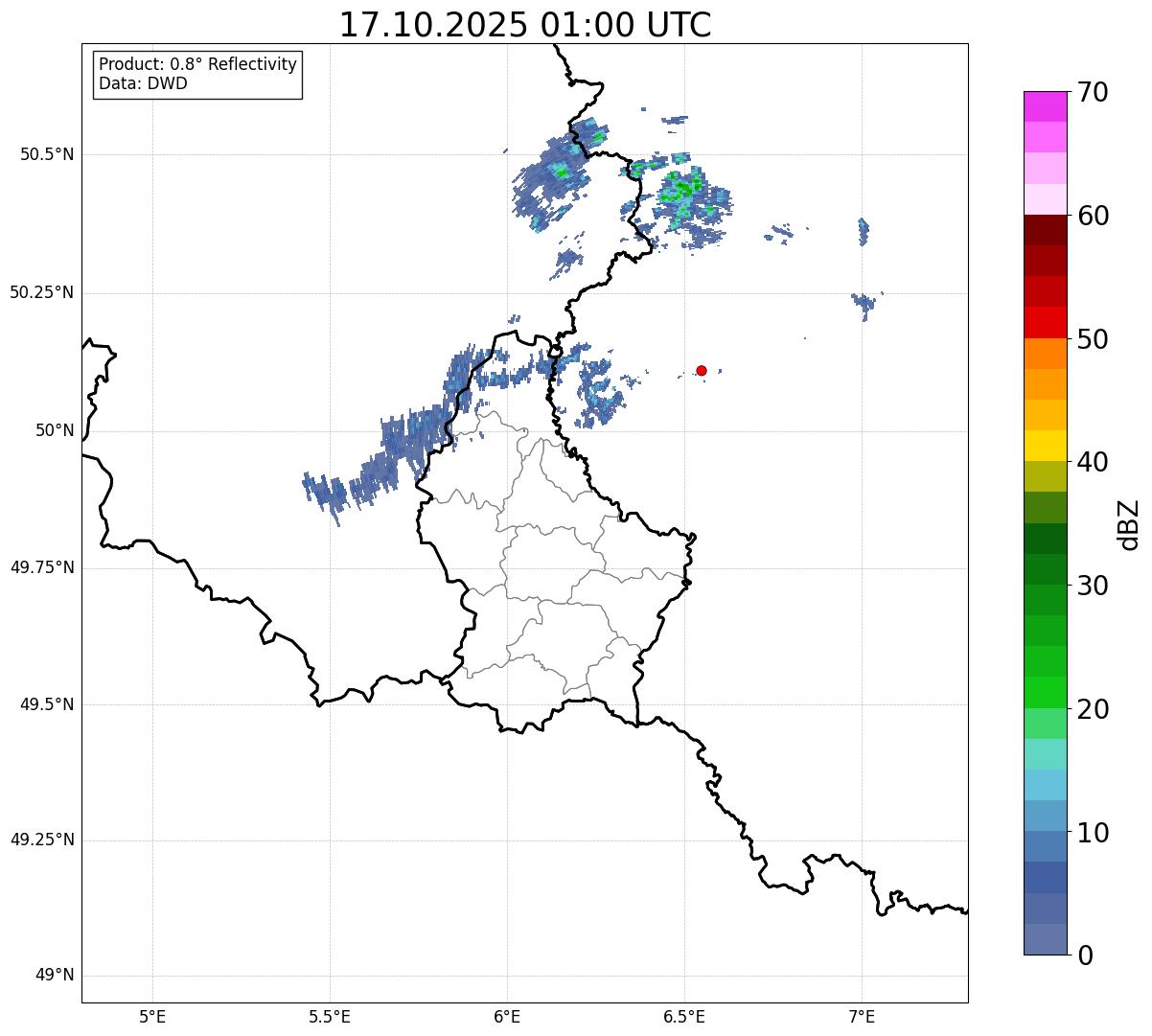Image resolution: width=1152 pixels, height=1036 pixels.
Task: Click the latitude label '50°N'
Action: [55, 430]
